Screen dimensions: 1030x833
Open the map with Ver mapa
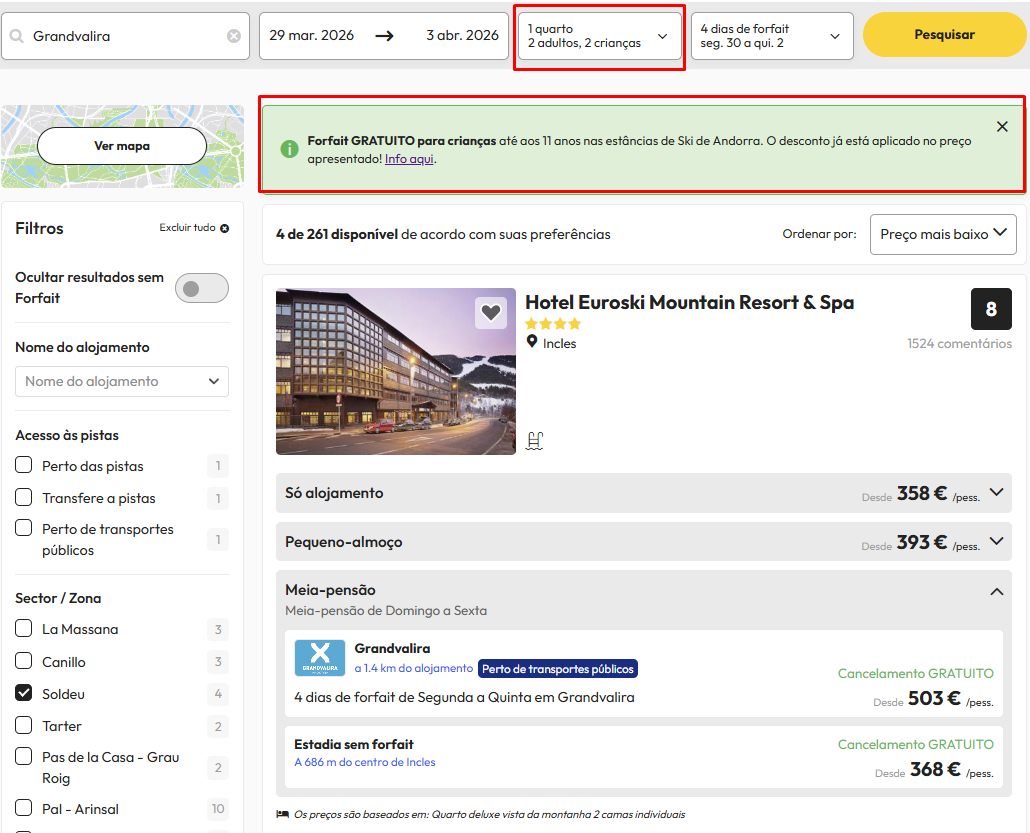122,146
